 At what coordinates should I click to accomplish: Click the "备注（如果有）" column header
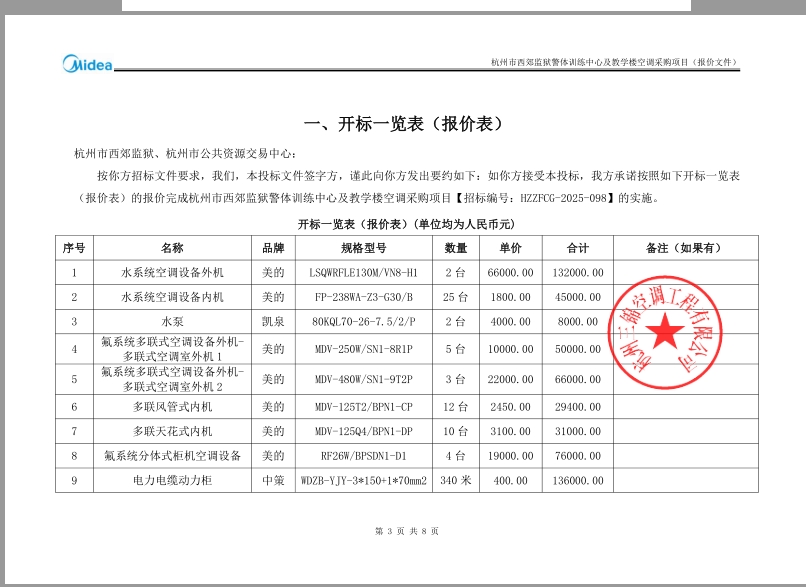pos(685,248)
